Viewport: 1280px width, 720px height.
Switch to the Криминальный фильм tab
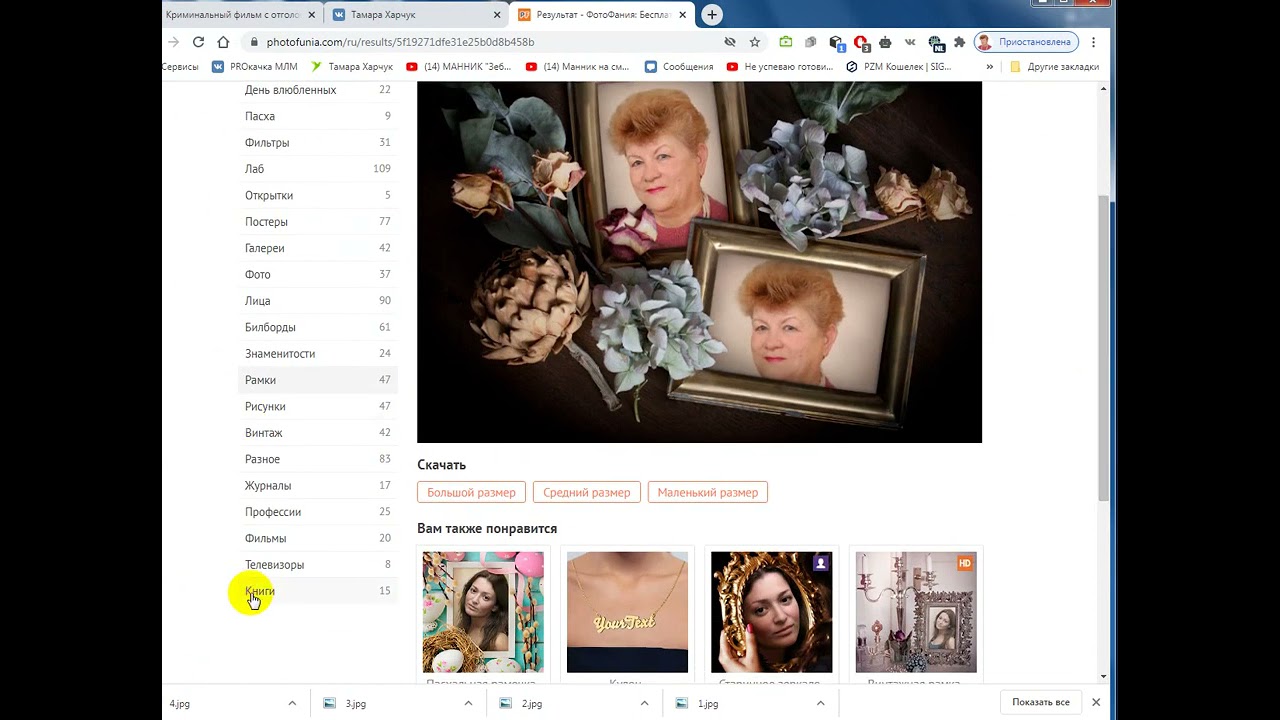(x=241, y=15)
